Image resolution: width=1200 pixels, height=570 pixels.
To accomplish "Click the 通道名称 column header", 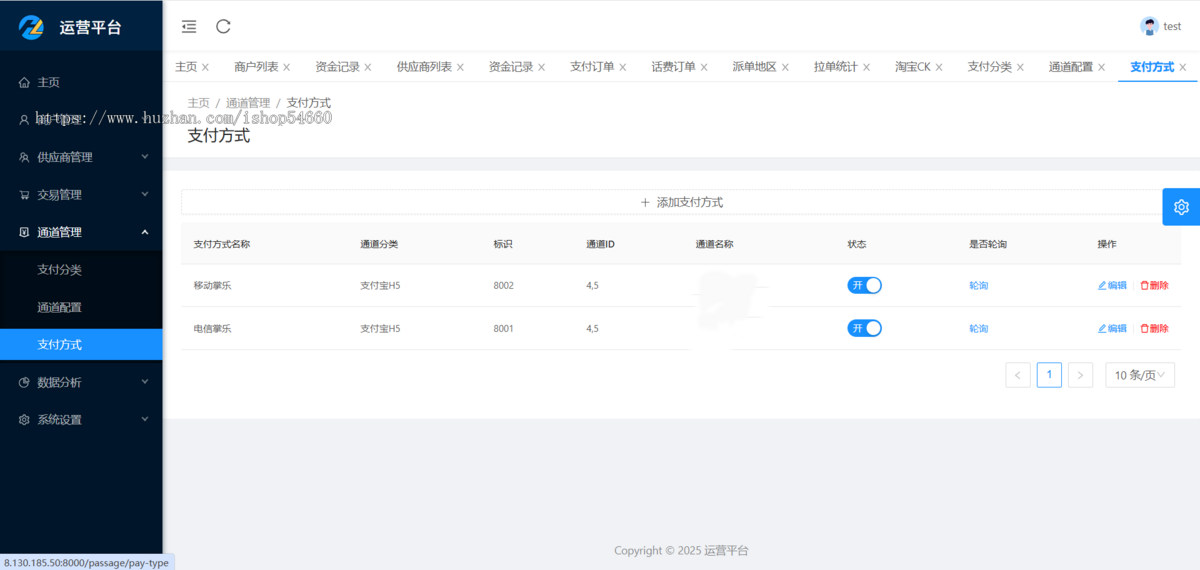I will tap(714, 244).
